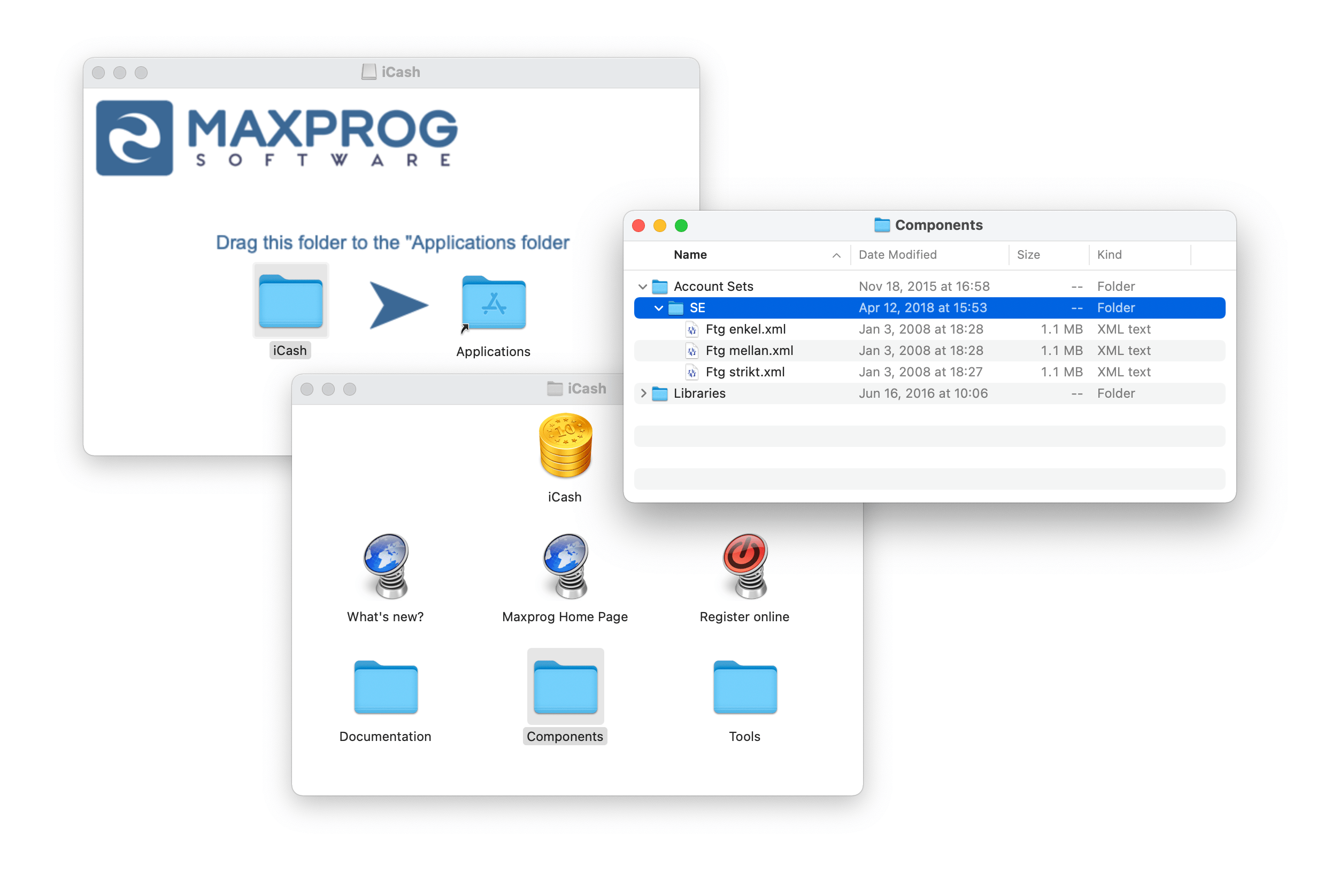The image size is (1339, 896).
Task: Click the date Jan 3, 2008 at 18:27
Action: [920, 372]
